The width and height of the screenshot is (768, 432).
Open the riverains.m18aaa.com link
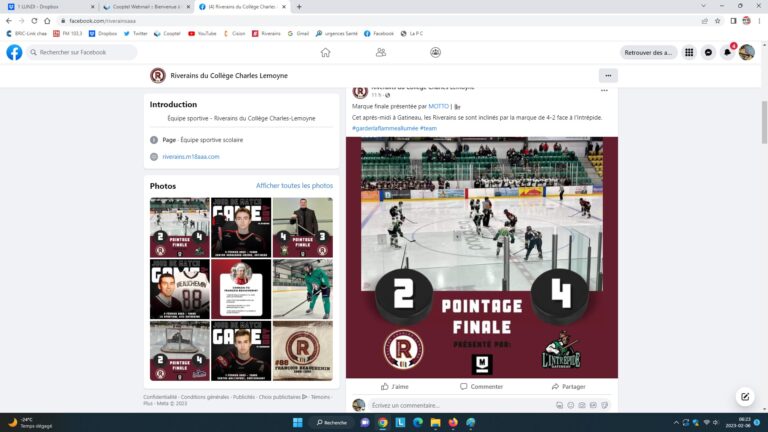[x=191, y=156]
